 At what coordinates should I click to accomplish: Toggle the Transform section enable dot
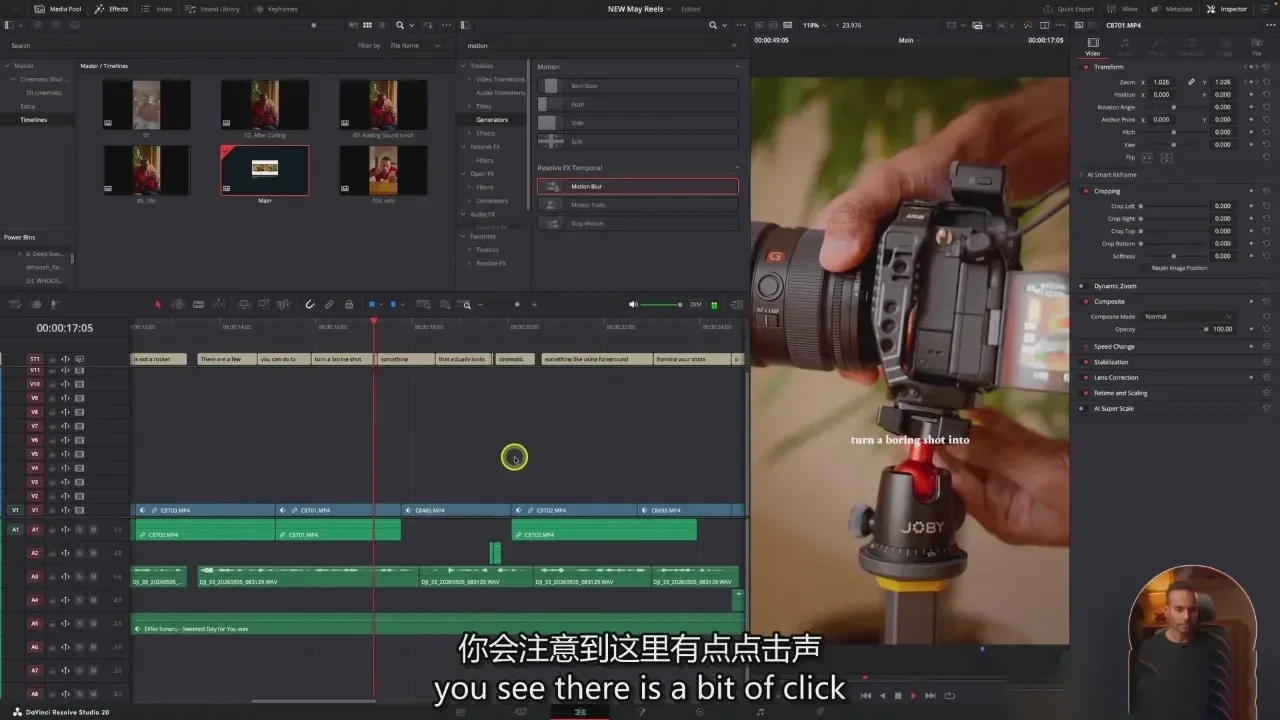1086,67
